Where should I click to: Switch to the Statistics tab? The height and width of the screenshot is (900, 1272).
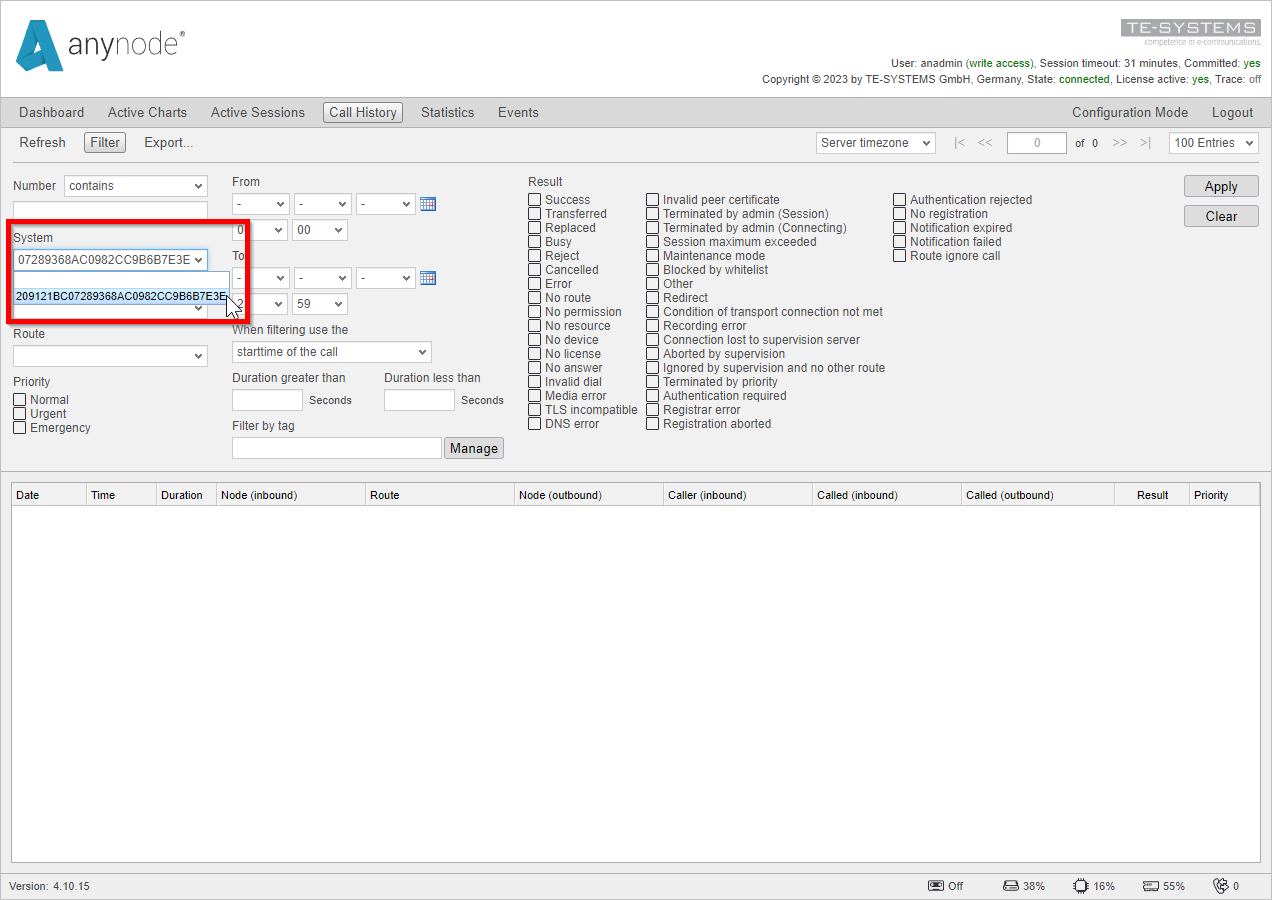point(447,112)
